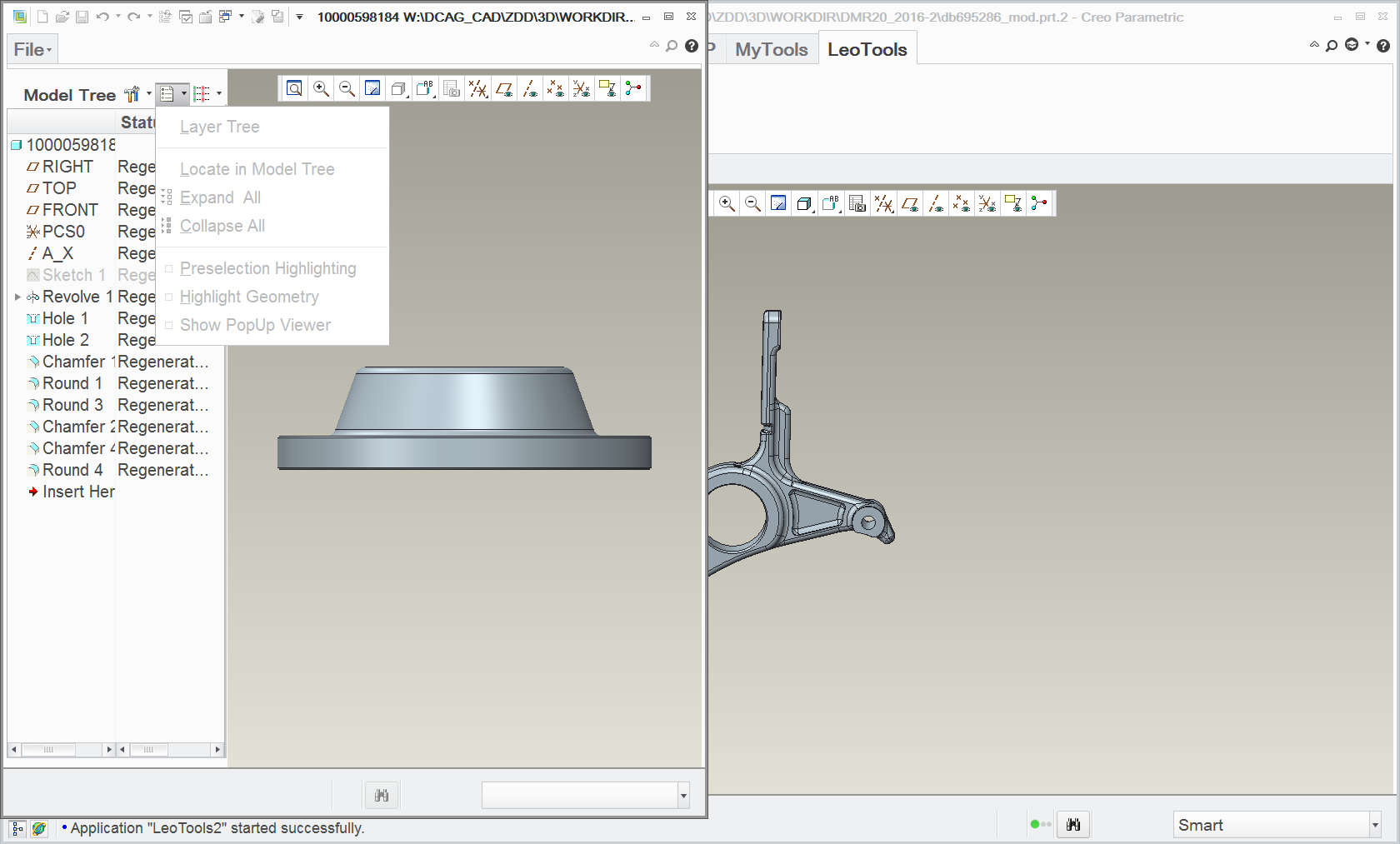Choose Collapse All from menu
1400x844 pixels.
coord(222,226)
